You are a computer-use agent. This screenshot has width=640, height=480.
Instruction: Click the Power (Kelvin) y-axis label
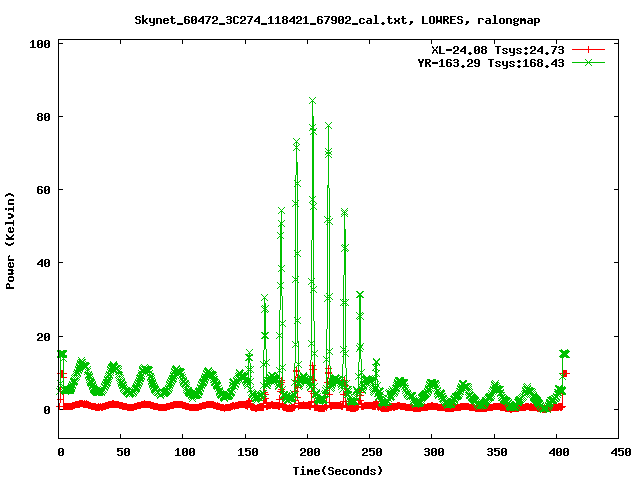click(x=10, y=241)
